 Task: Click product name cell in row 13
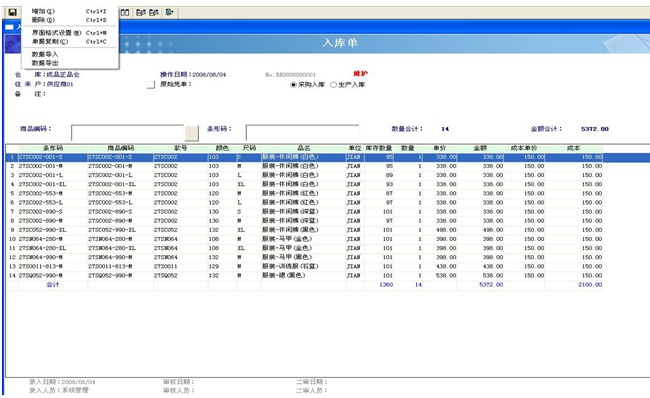[304, 267]
